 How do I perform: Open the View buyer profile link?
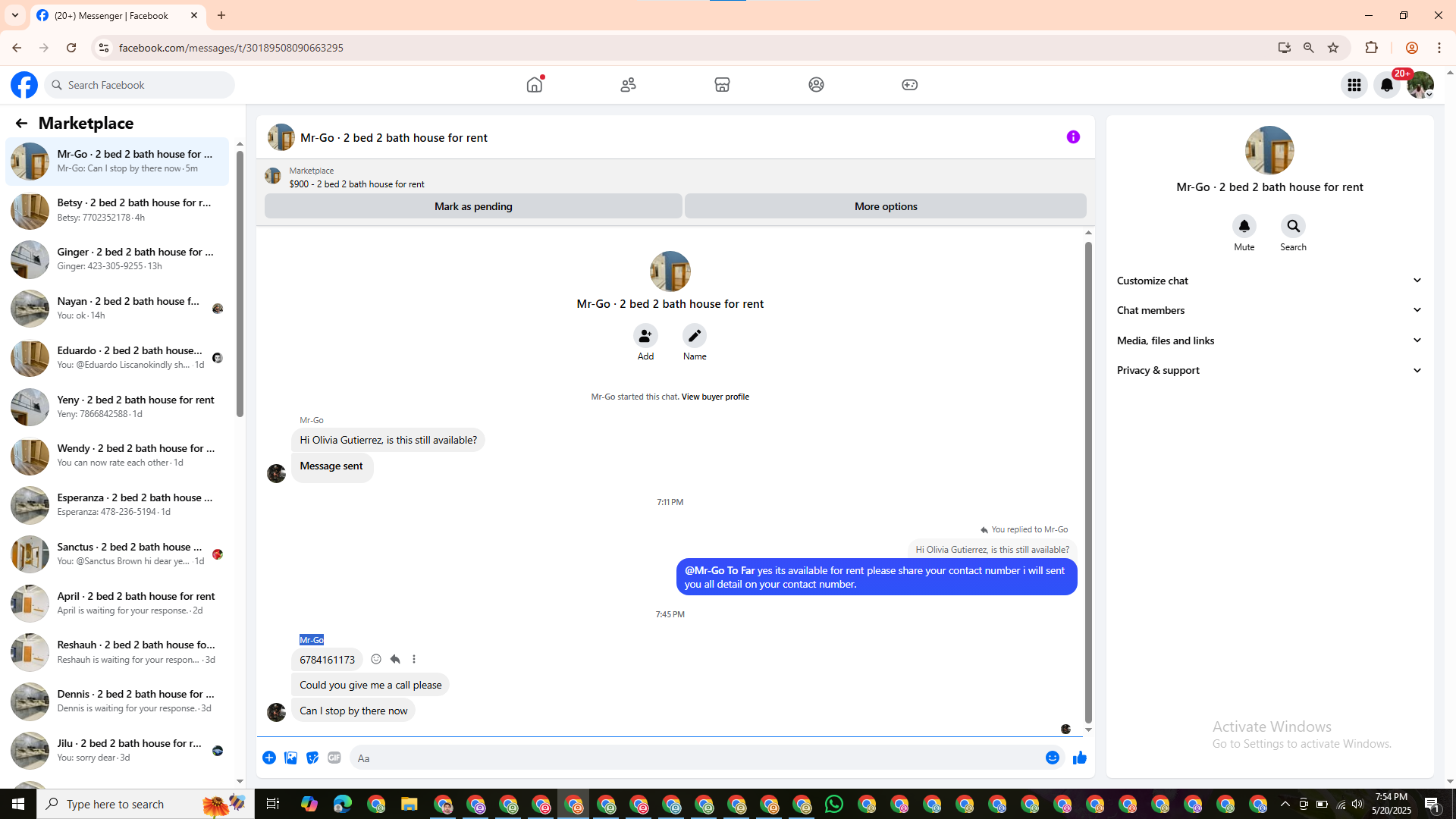coord(714,397)
